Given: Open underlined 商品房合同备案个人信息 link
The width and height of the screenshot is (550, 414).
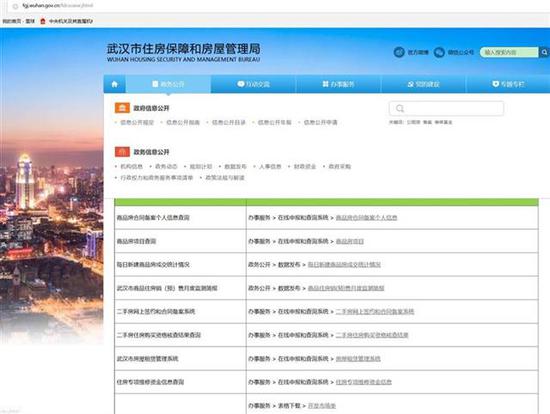Looking at the screenshot, I should tap(367, 218).
